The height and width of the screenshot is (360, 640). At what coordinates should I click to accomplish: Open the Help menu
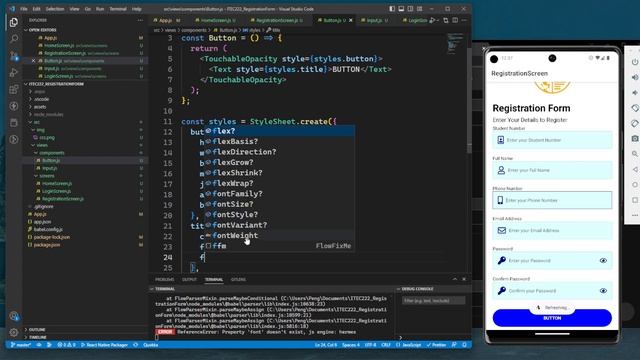[x=137, y=9]
